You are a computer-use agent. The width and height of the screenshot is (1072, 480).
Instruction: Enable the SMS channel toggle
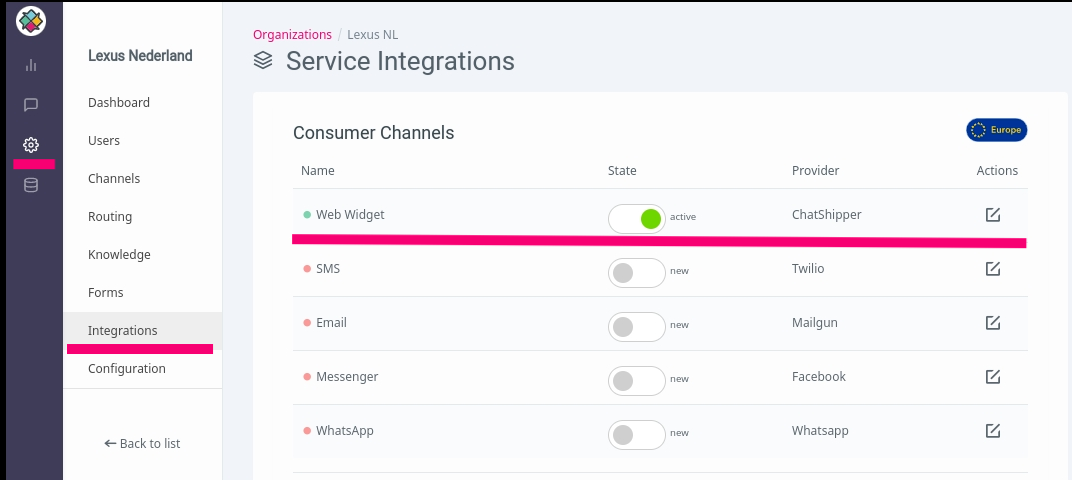636,273
